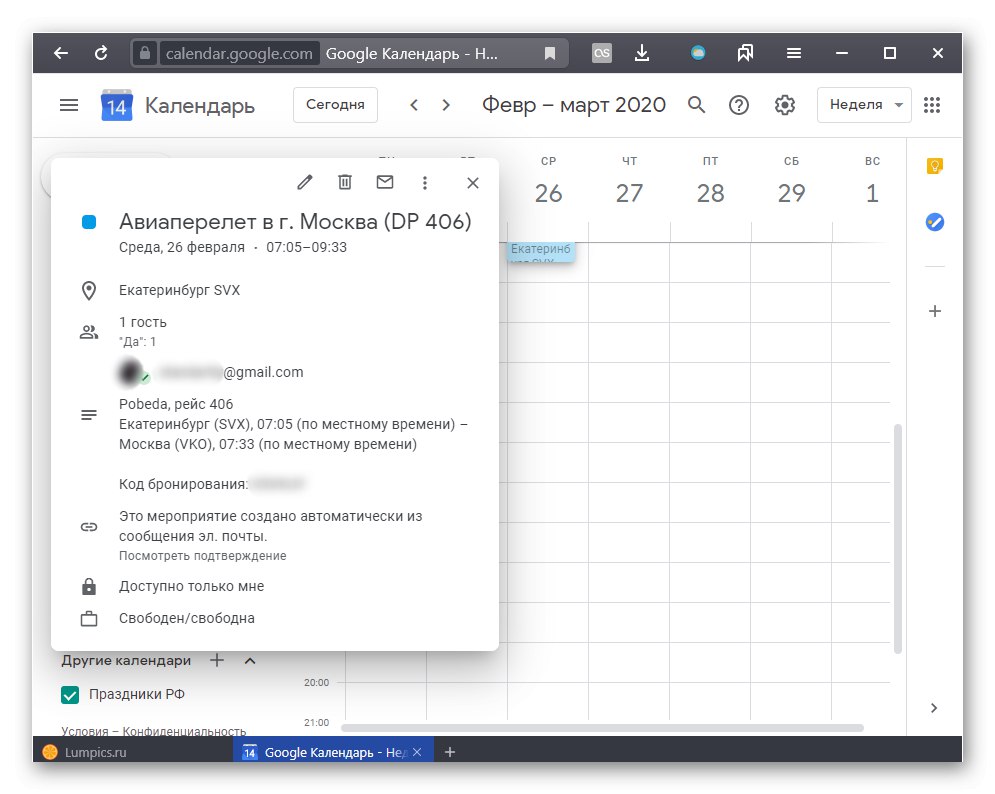Delete the event using trash icon
The height and width of the screenshot is (794, 995).
coord(345,183)
